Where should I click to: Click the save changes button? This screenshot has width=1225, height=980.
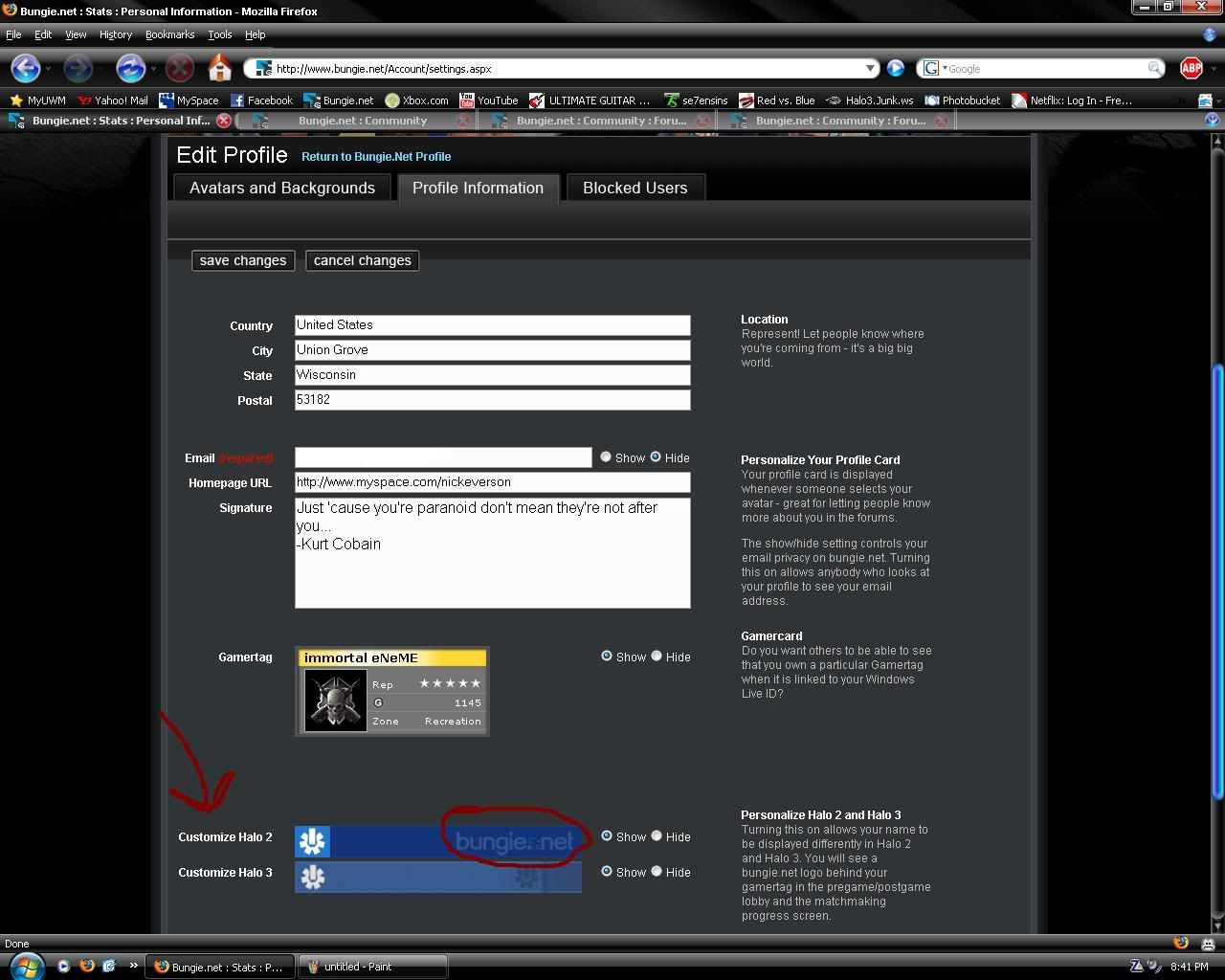[243, 260]
